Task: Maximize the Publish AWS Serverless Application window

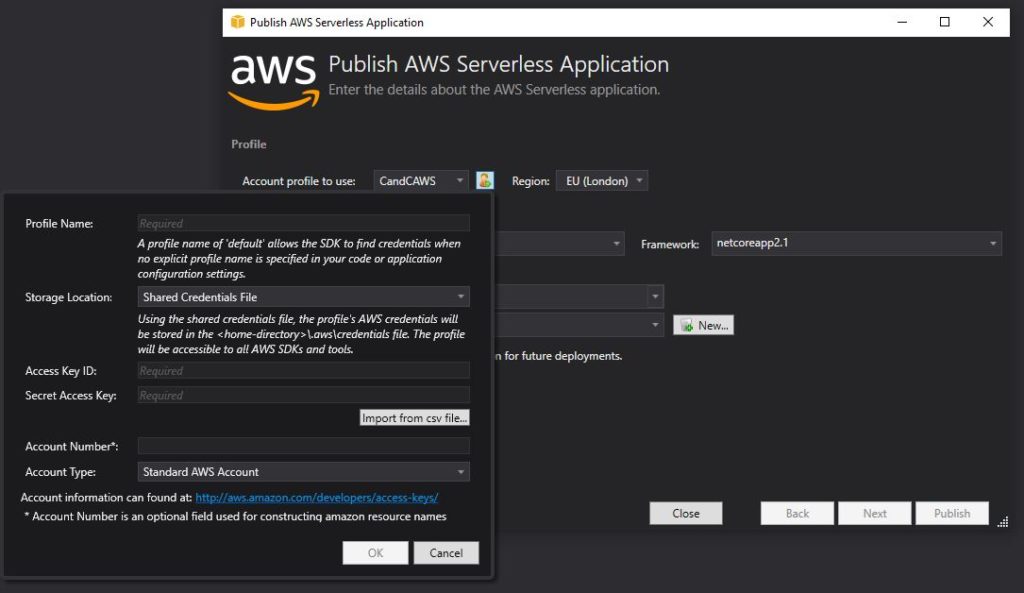Action: coord(944,22)
